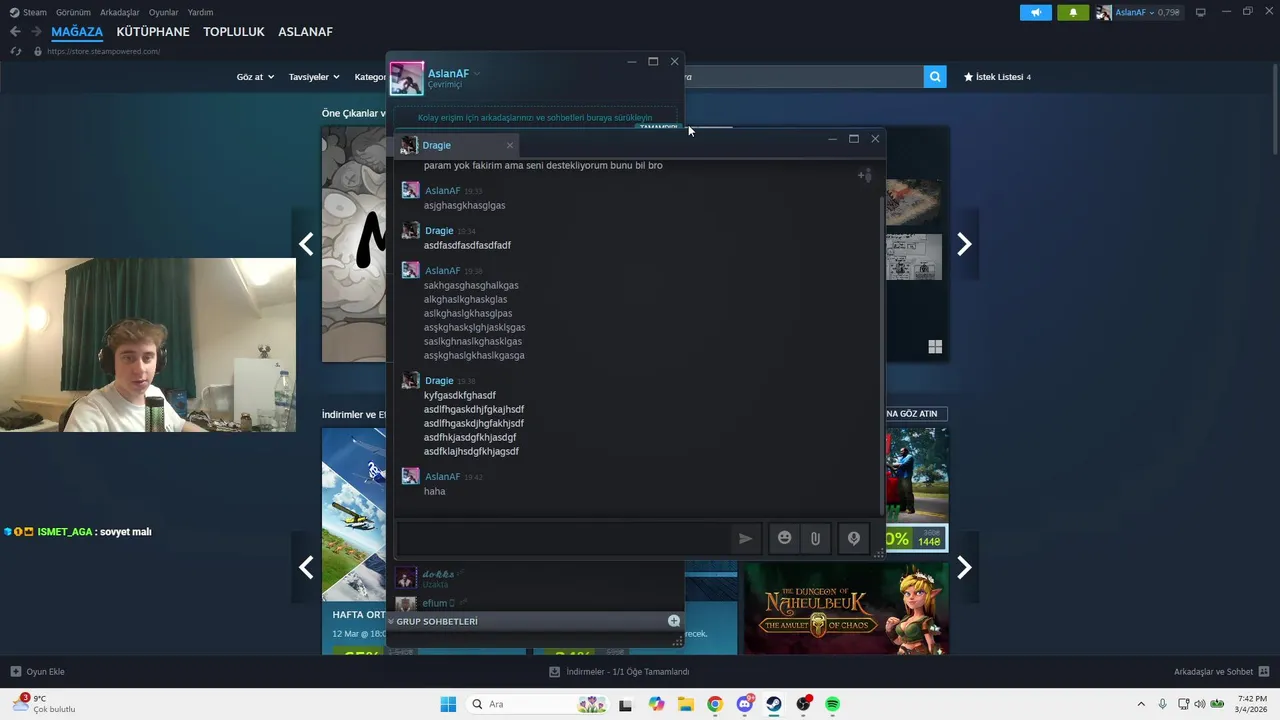Open İstek Listesi wishlist link
Screen dimensions: 1280x720
[x=997, y=77]
